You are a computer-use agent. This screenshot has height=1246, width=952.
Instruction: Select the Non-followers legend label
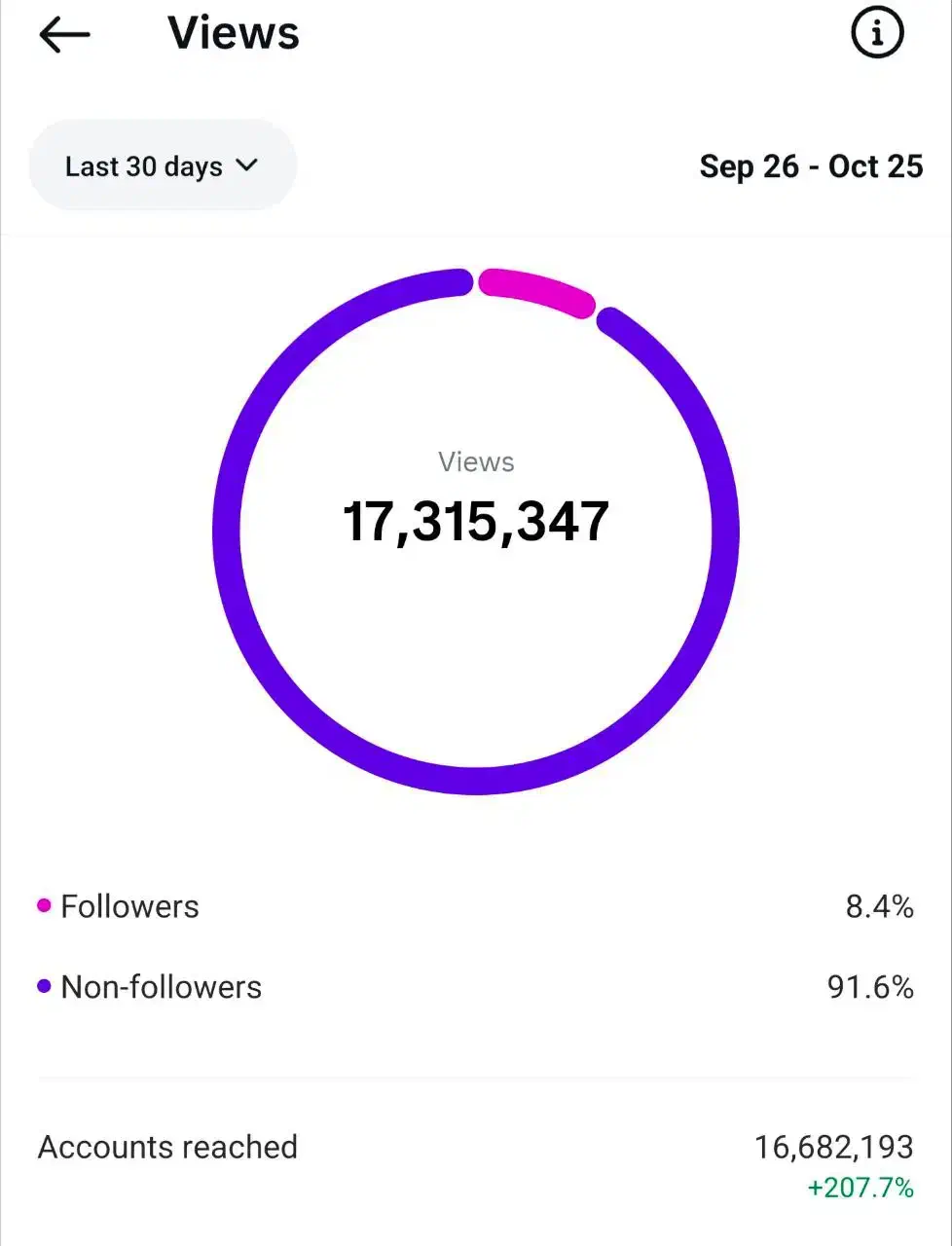[x=161, y=987]
